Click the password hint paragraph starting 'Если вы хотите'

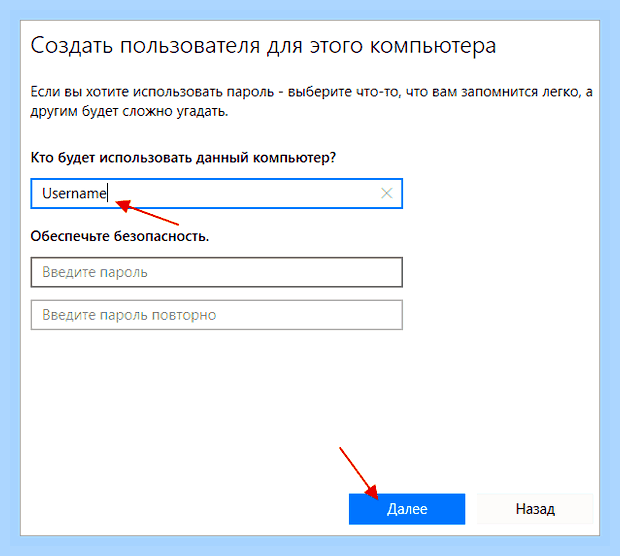[x=311, y=101]
